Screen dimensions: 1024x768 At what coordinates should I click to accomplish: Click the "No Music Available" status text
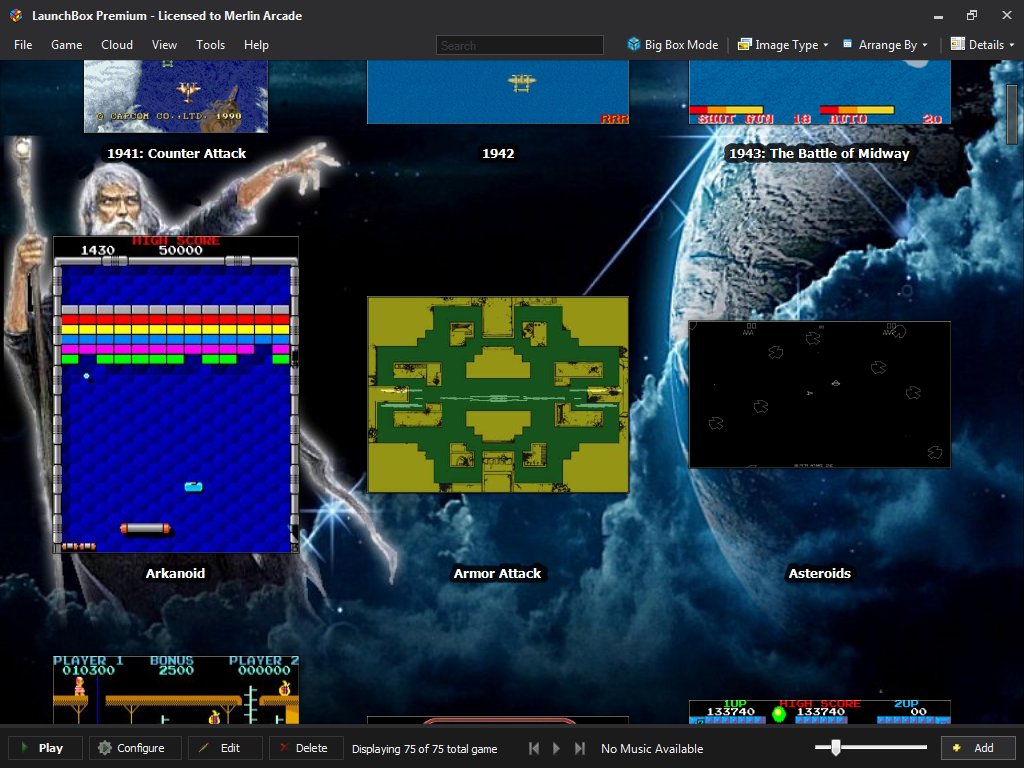652,748
